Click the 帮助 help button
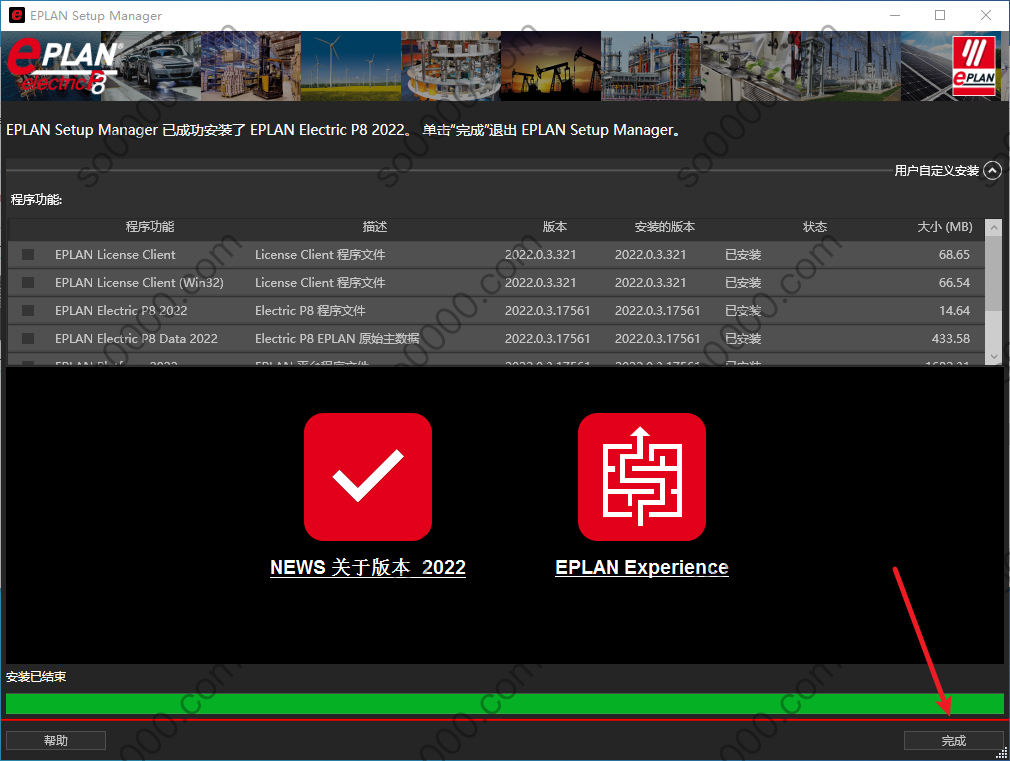The height and width of the screenshot is (761, 1010). [56, 740]
